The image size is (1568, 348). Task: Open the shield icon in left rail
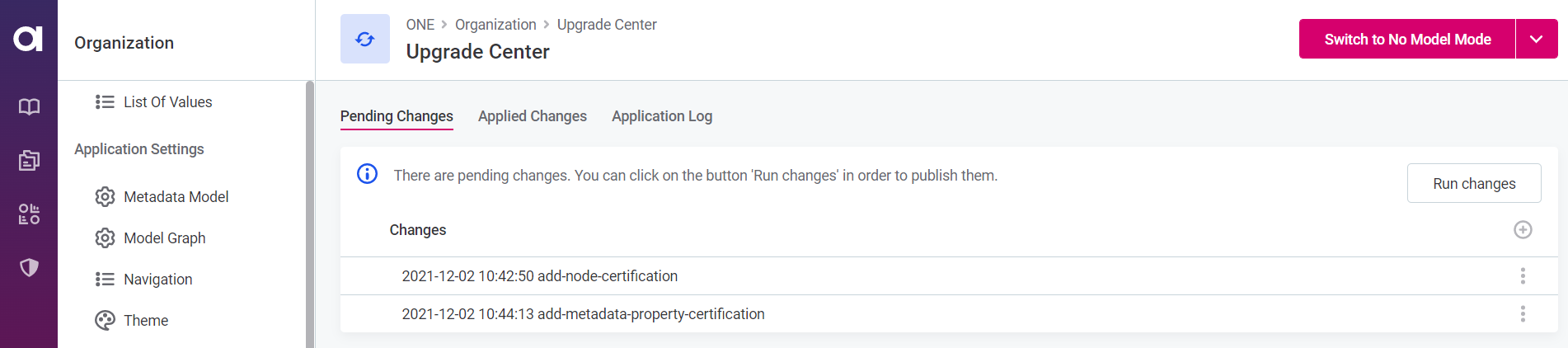pos(29,267)
